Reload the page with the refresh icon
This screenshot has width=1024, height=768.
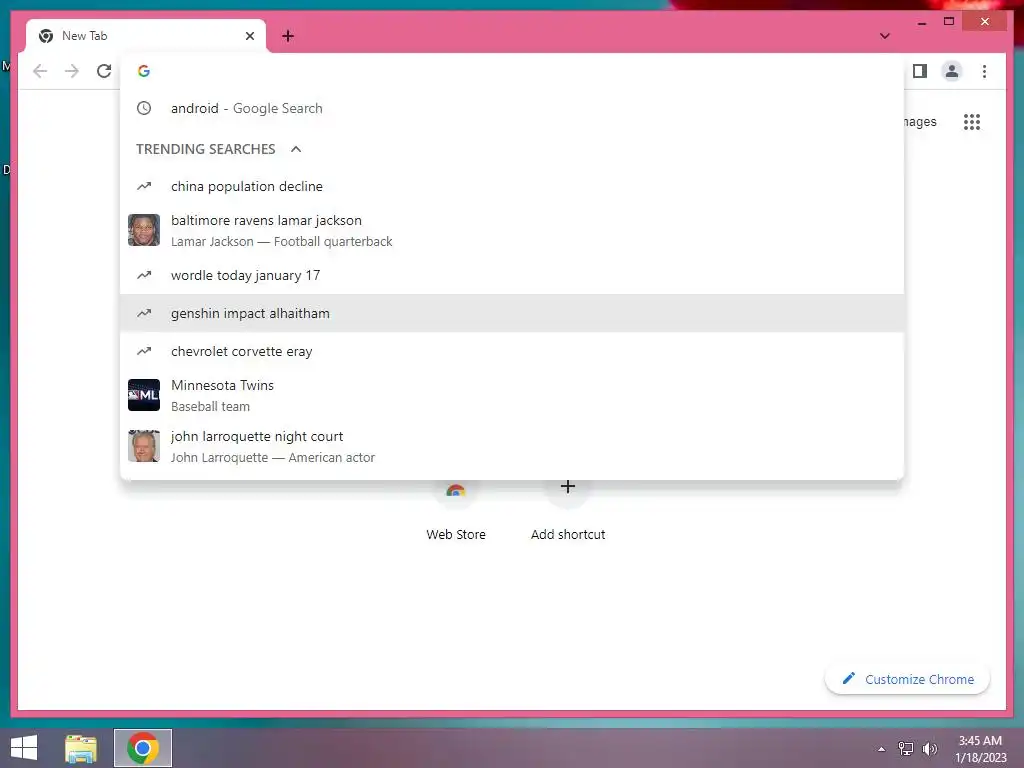pyautogui.click(x=104, y=71)
